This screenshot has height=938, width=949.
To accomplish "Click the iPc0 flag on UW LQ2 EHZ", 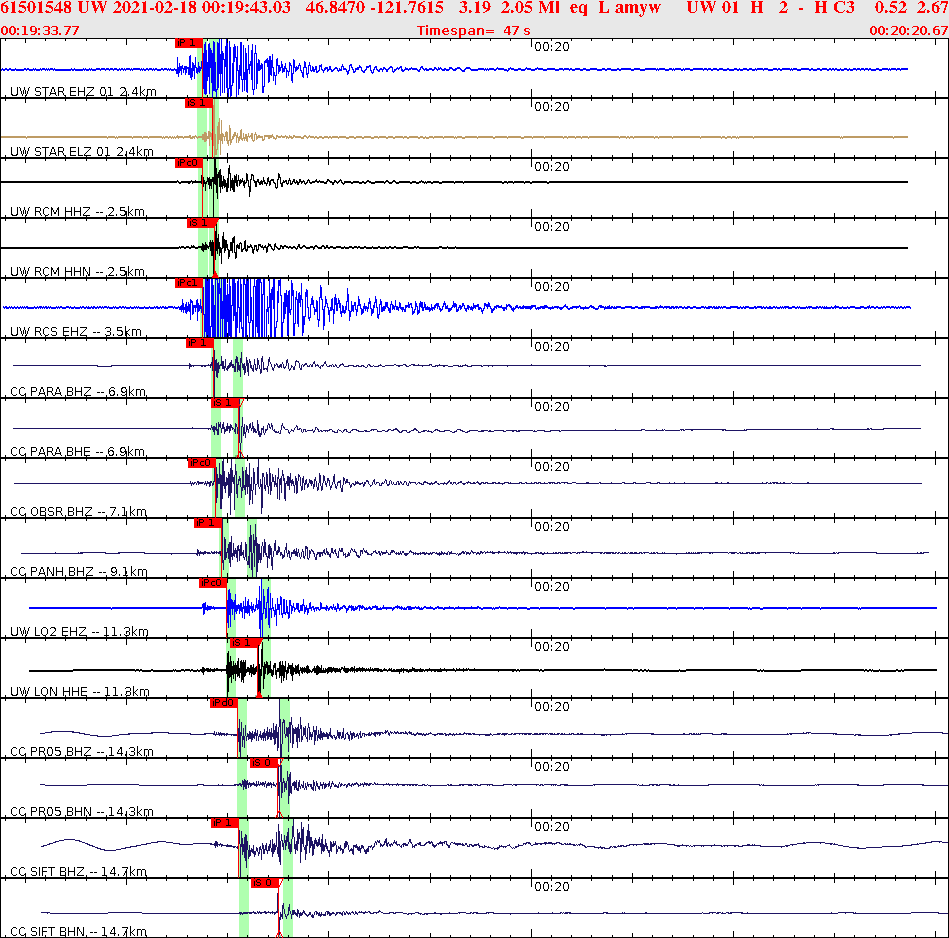I will pyautogui.click(x=212, y=583).
